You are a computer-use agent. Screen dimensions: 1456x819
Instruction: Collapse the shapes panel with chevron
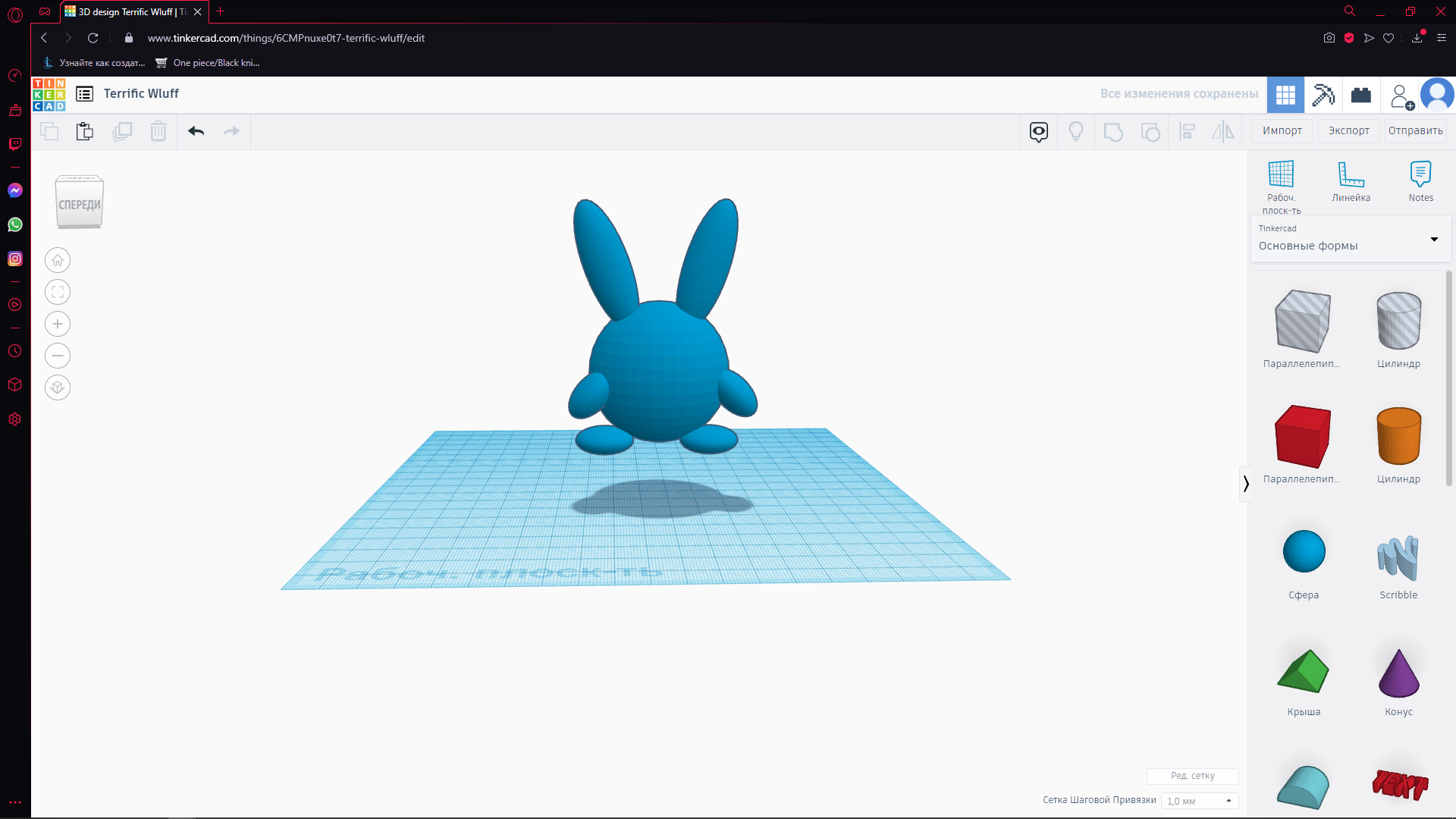click(1245, 484)
